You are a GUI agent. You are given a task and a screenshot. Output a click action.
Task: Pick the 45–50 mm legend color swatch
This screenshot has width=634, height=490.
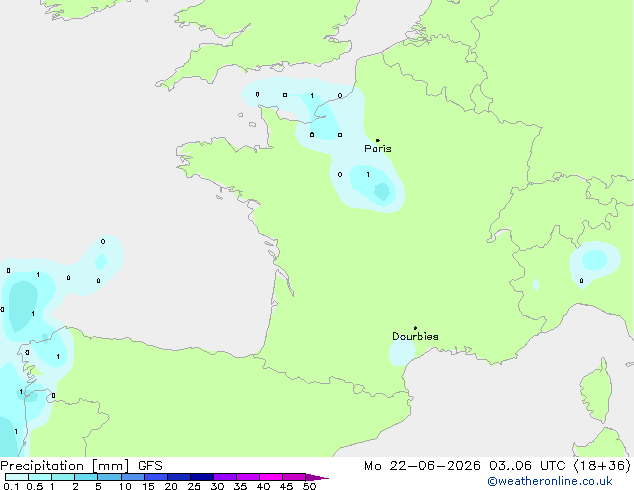pyautogui.click(x=294, y=477)
